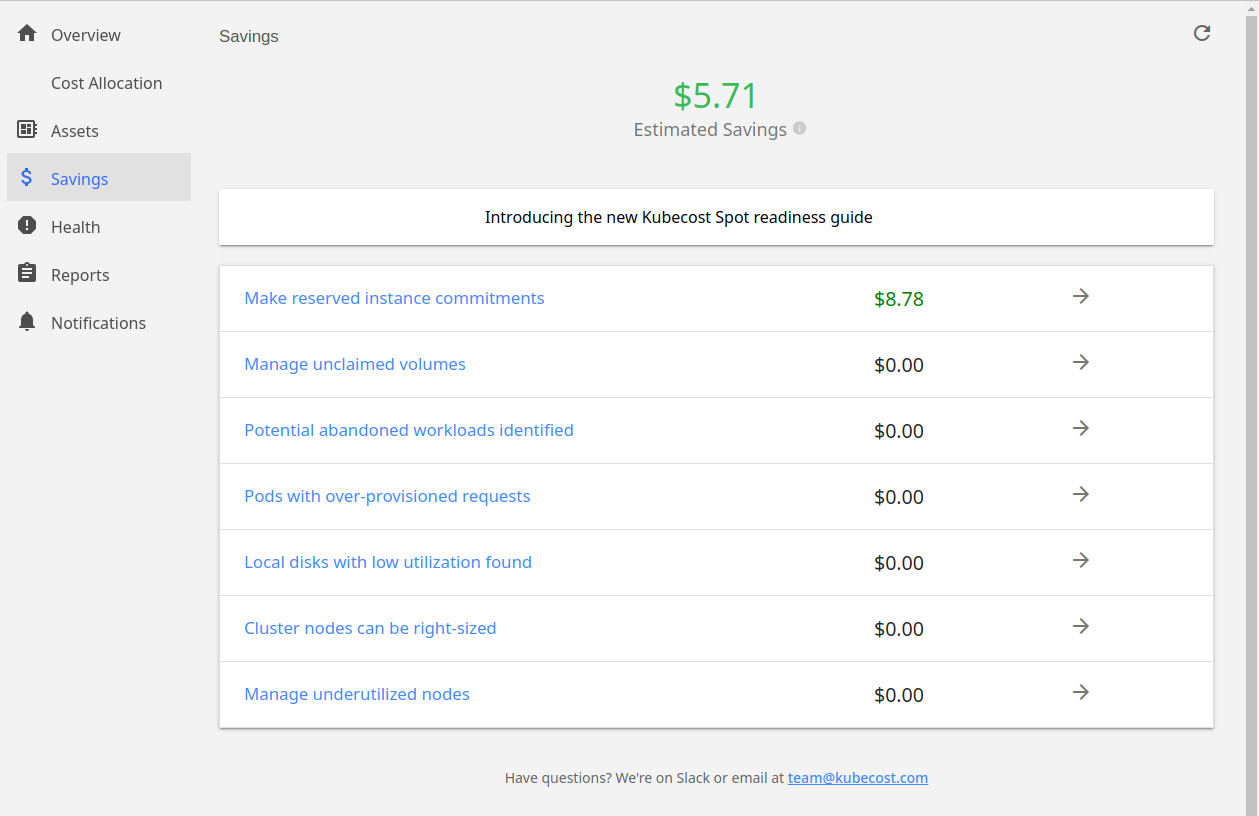Click the arrow next to Manage unclaimed volumes

coord(1080,362)
